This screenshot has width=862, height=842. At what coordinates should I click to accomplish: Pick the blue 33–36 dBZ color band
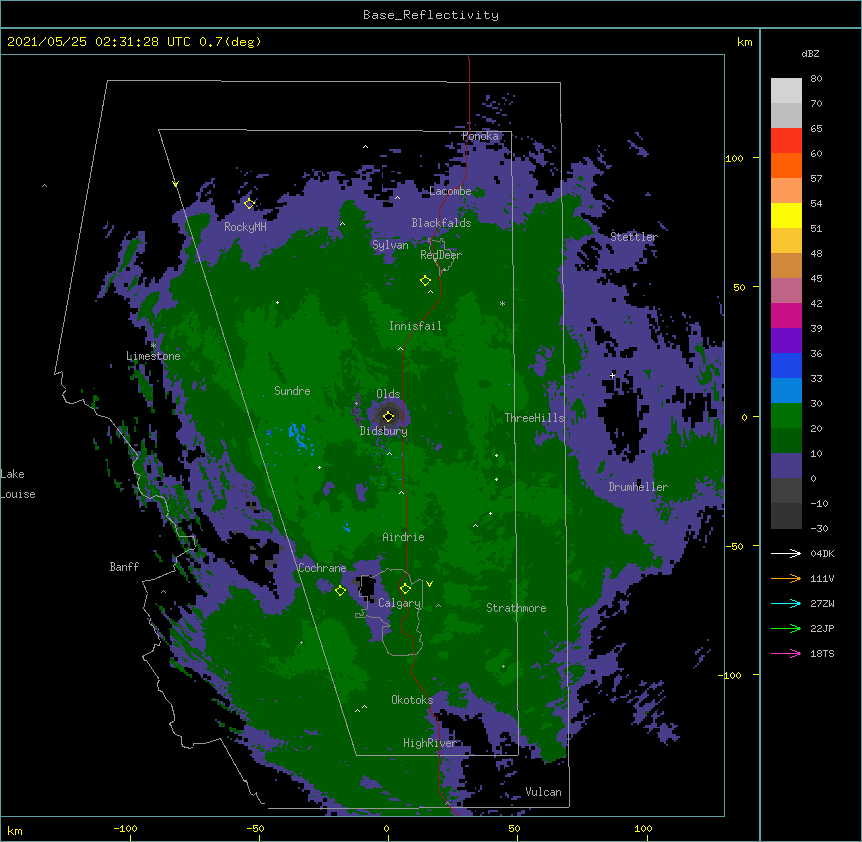pyautogui.click(x=786, y=365)
